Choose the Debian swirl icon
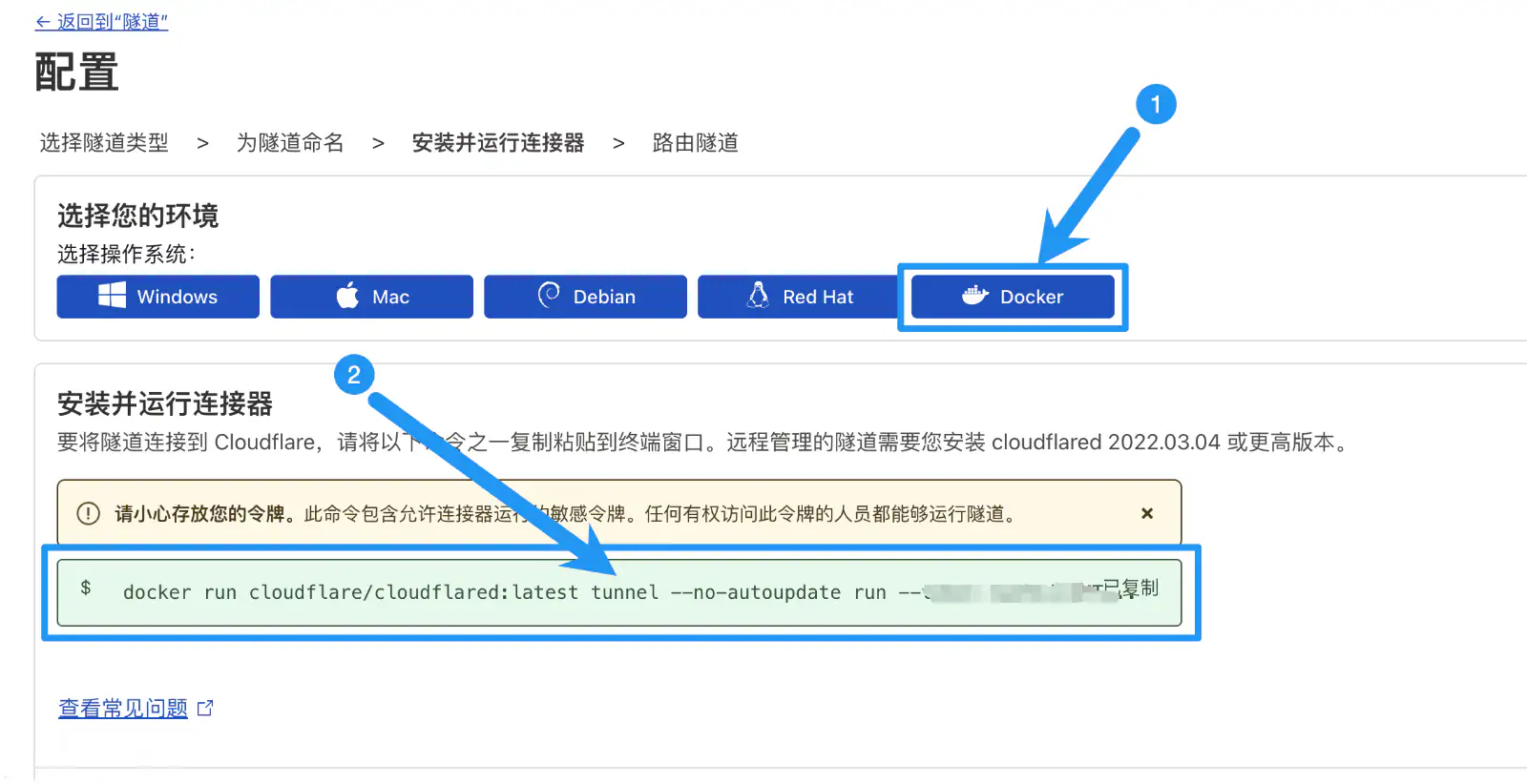Image resolution: width=1527 pixels, height=784 pixels. pyautogui.click(x=549, y=296)
